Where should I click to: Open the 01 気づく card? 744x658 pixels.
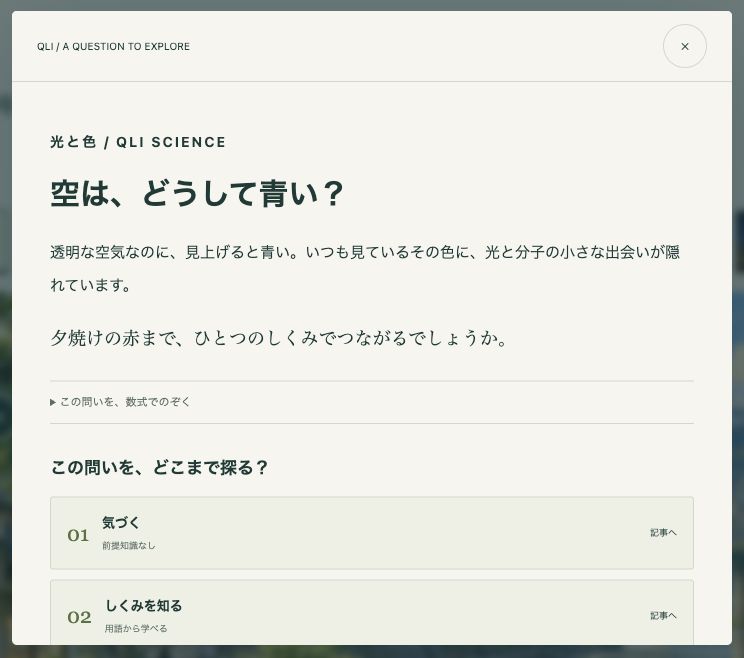pyautogui.click(x=372, y=533)
